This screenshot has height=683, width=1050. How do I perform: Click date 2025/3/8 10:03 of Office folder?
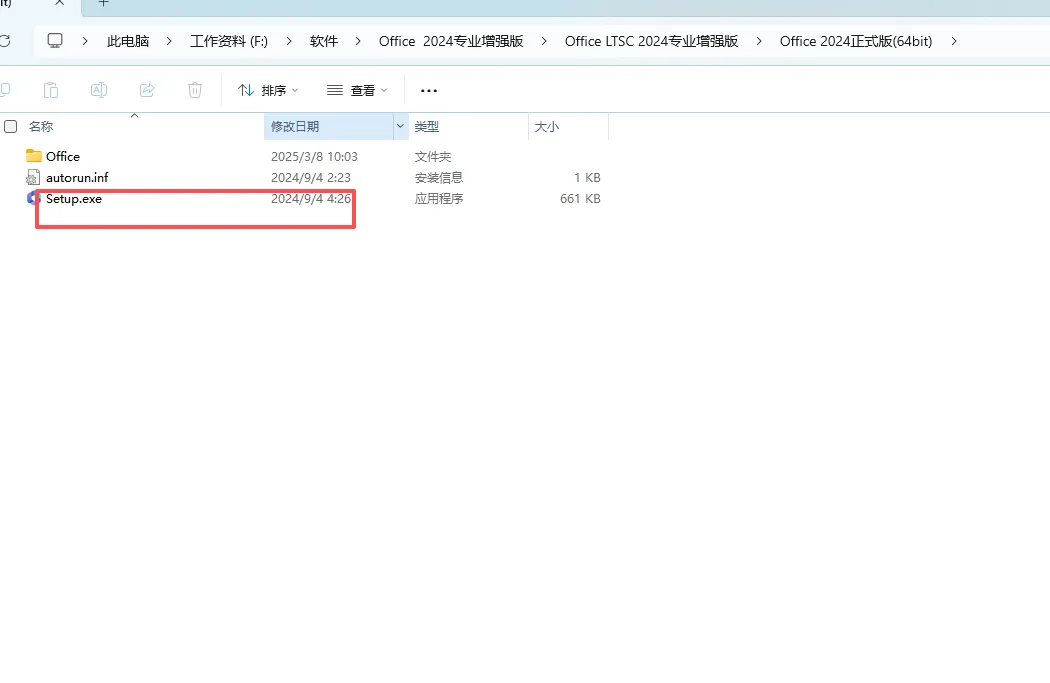pyautogui.click(x=314, y=157)
